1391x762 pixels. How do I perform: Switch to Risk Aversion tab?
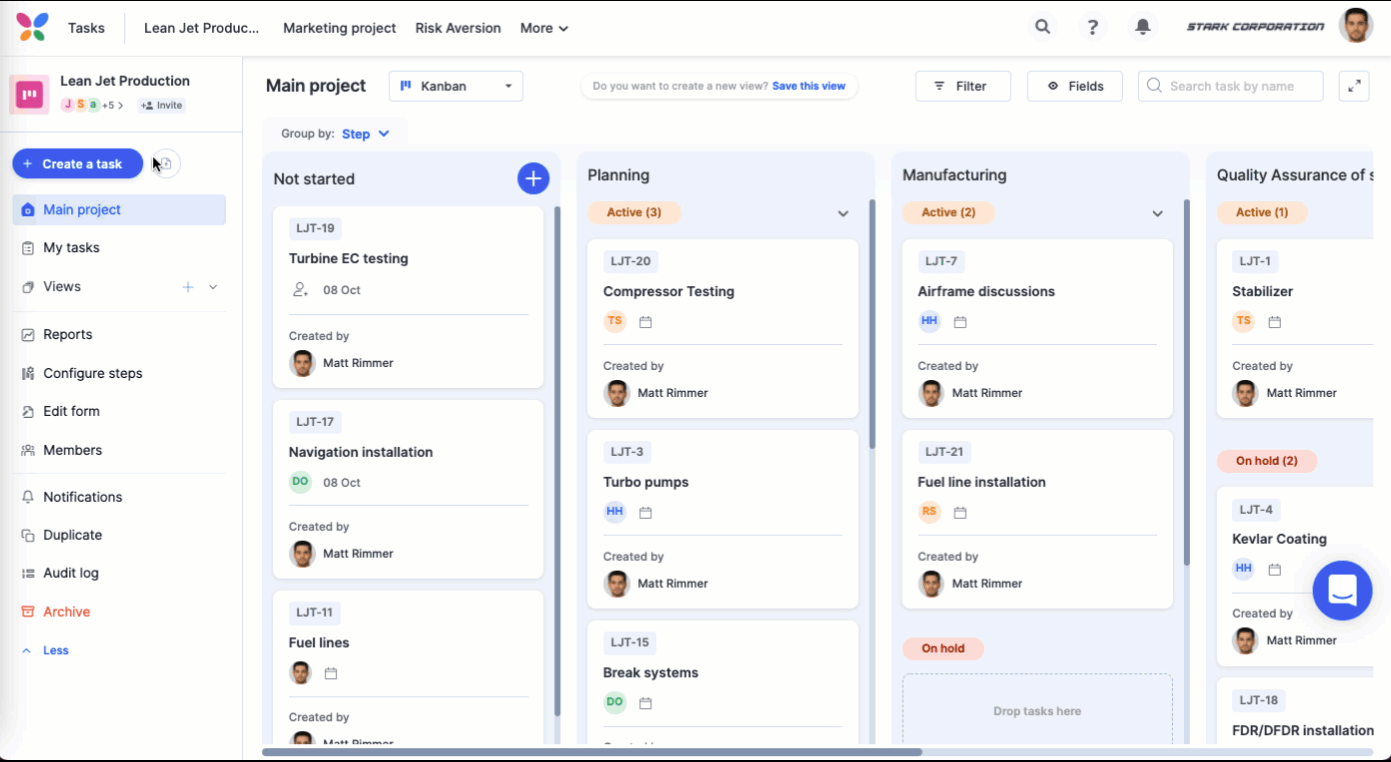tap(458, 28)
